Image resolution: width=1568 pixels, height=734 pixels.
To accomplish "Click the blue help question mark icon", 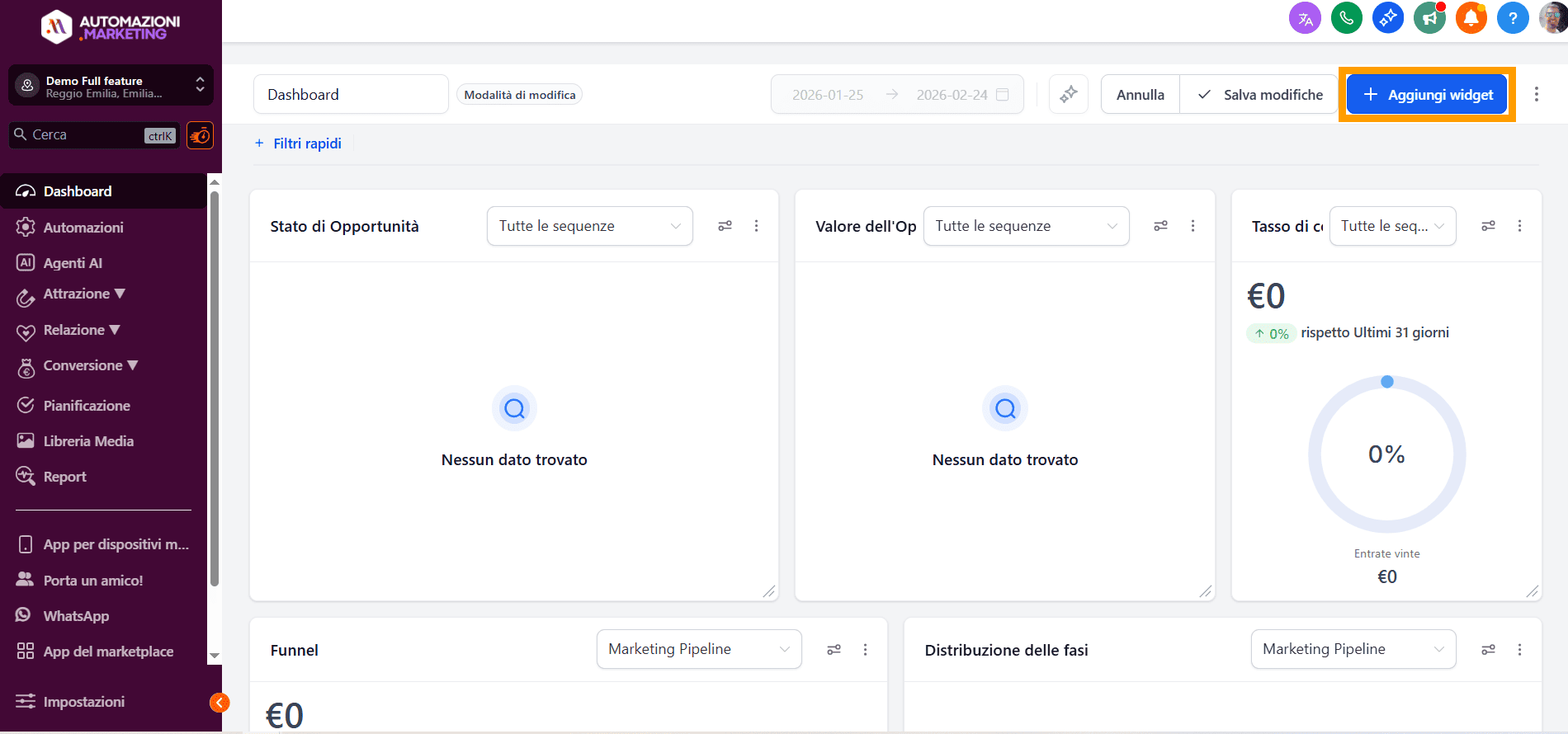I will click(x=1512, y=18).
